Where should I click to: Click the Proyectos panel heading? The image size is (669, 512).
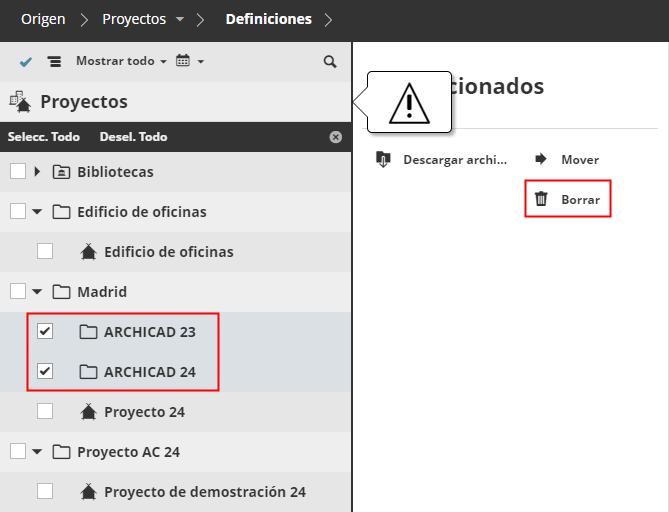click(x=84, y=102)
